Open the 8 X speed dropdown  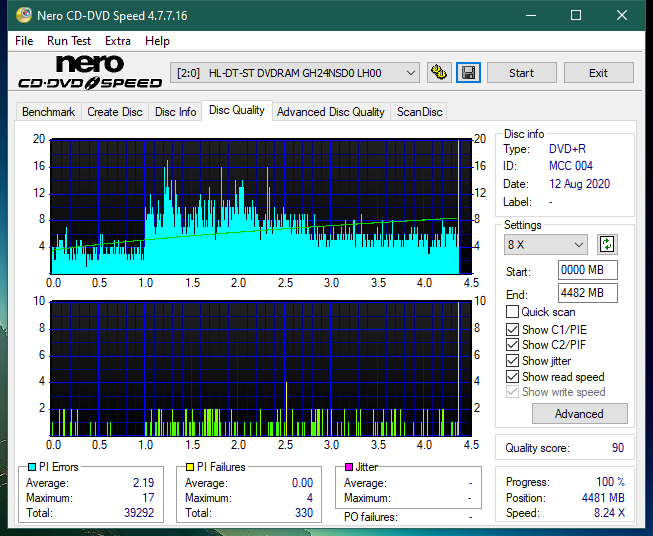tap(545, 244)
